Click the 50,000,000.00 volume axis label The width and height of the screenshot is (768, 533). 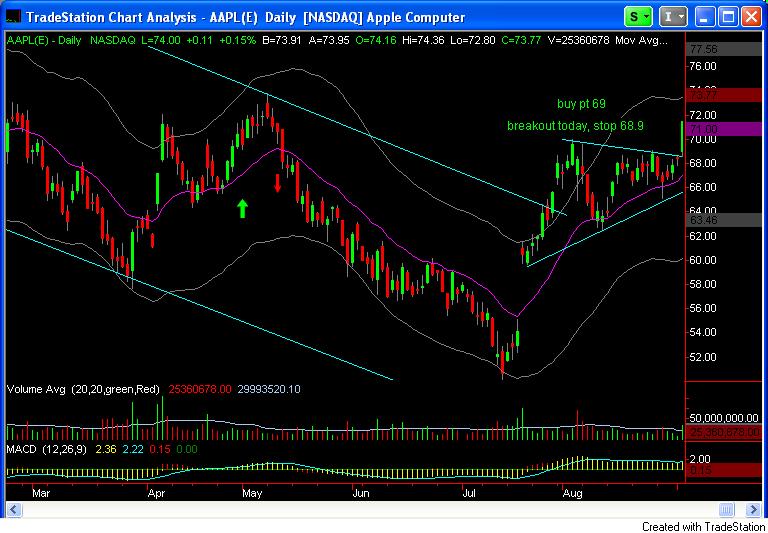pyautogui.click(x=726, y=418)
